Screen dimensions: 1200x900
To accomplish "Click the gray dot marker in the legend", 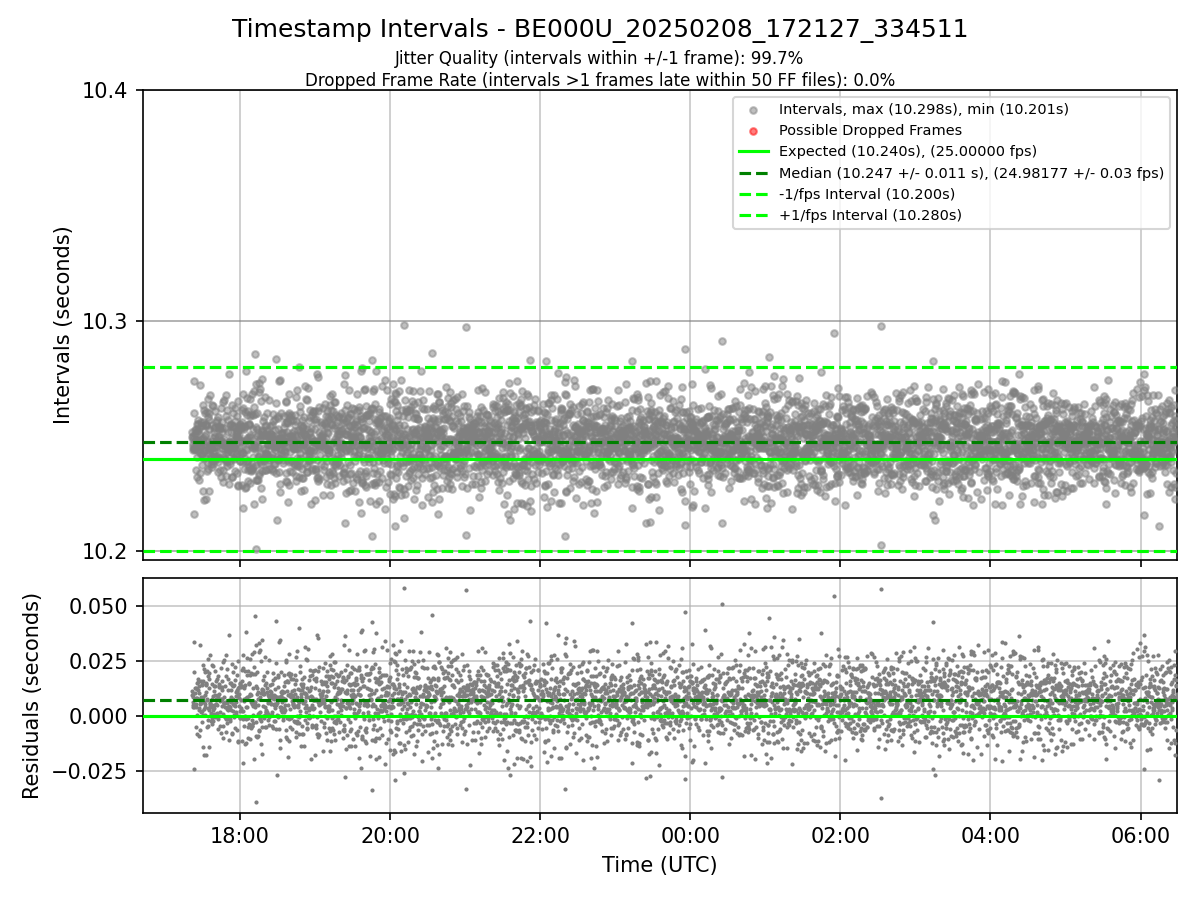I will pyautogui.click(x=754, y=110).
